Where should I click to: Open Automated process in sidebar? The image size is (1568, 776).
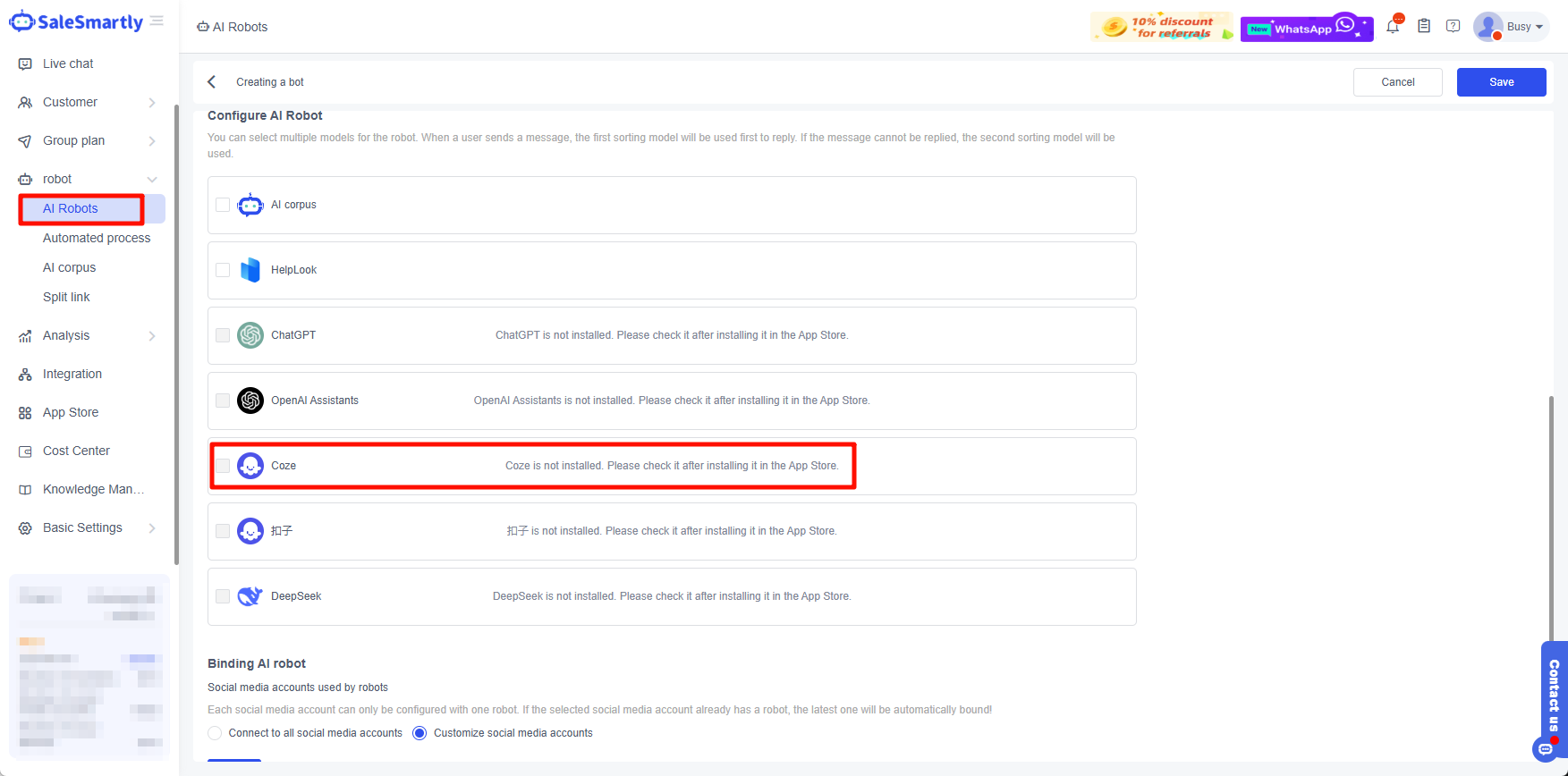[x=97, y=238]
